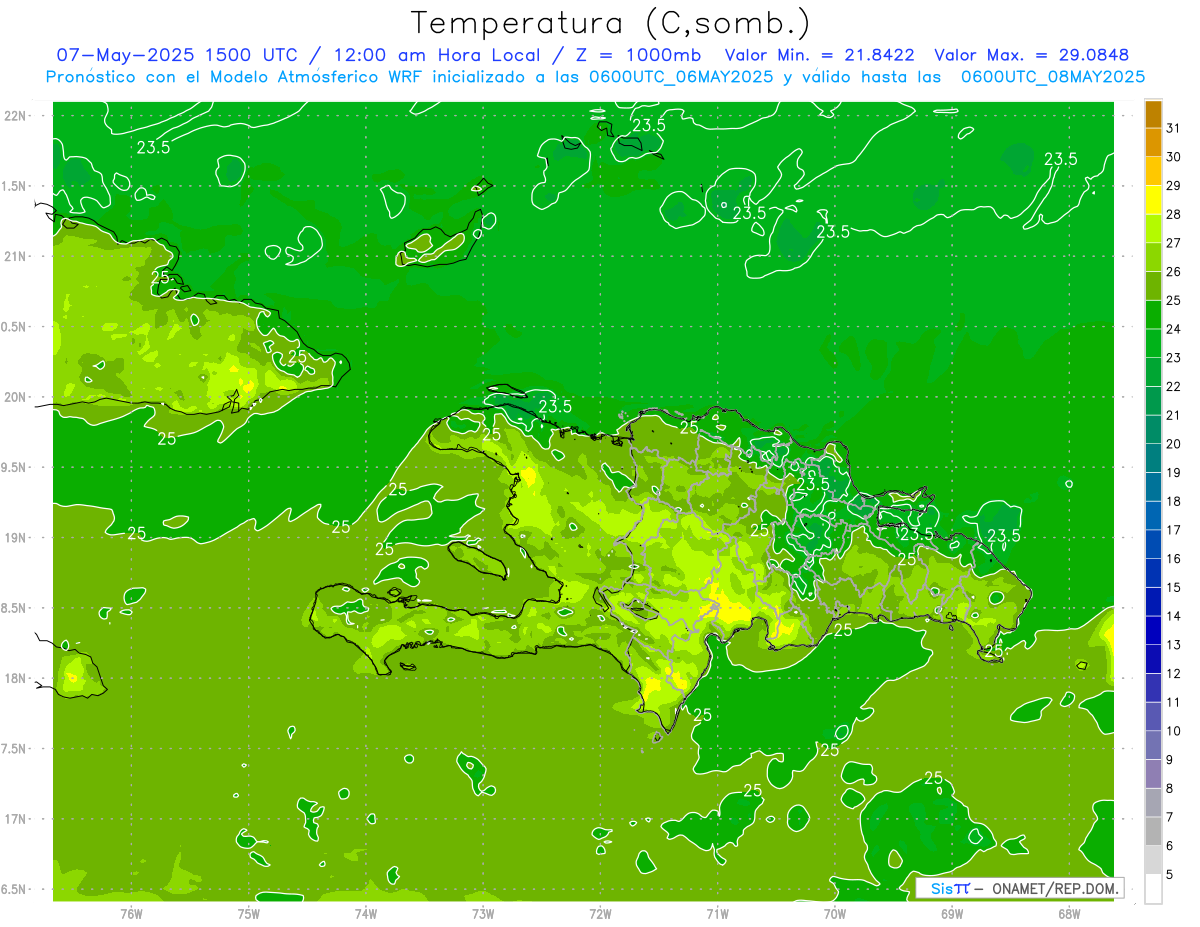Screen dimensions: 1200x927
Task: Select the '0.5N' latitude axis label
Action: (14, 326)
